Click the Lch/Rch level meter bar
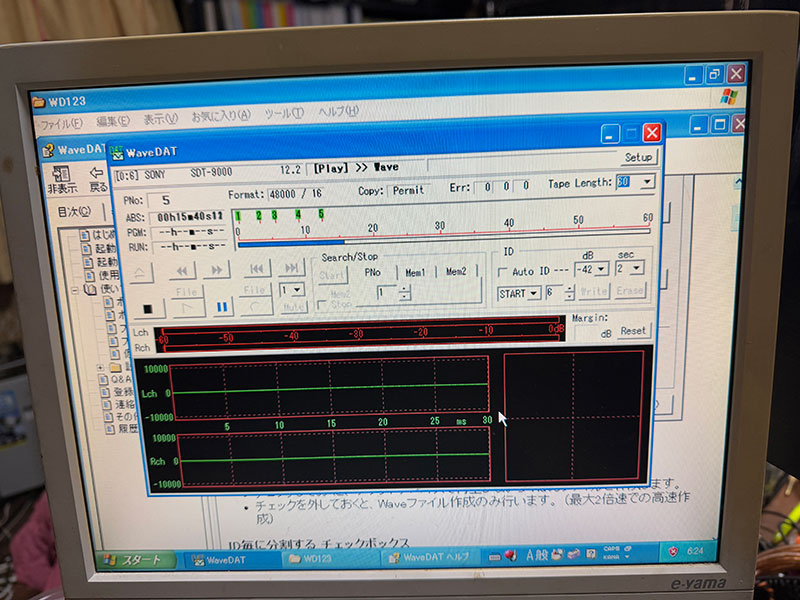This screenshot has height=600, width=800. click(x=360, y=335)
